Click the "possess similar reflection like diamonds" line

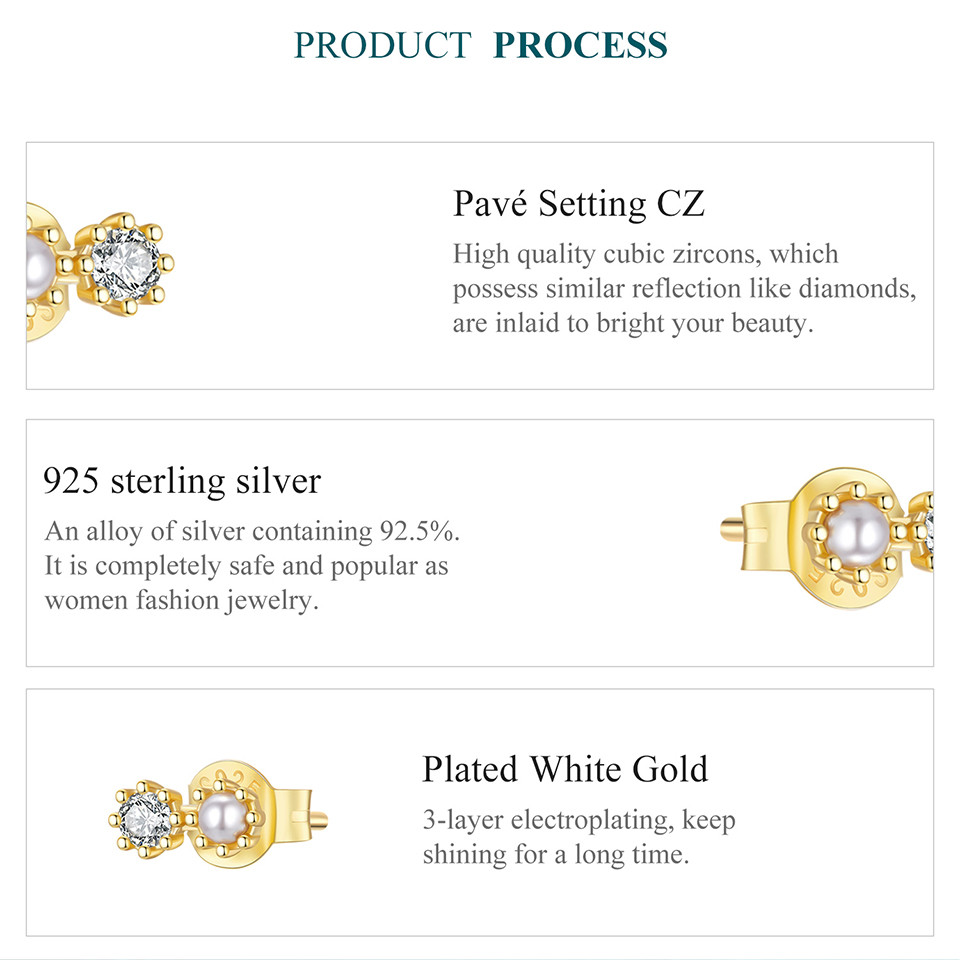click(684, 289)
